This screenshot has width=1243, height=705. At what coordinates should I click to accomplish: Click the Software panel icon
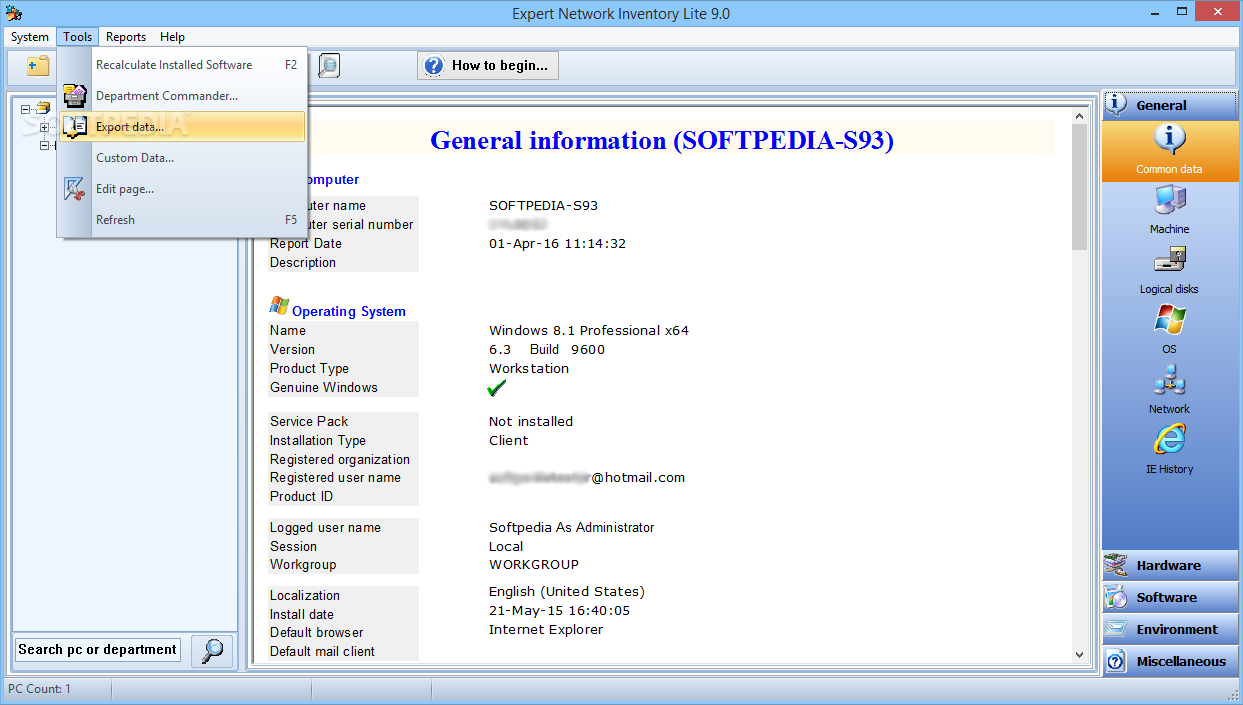(1117, 597)
